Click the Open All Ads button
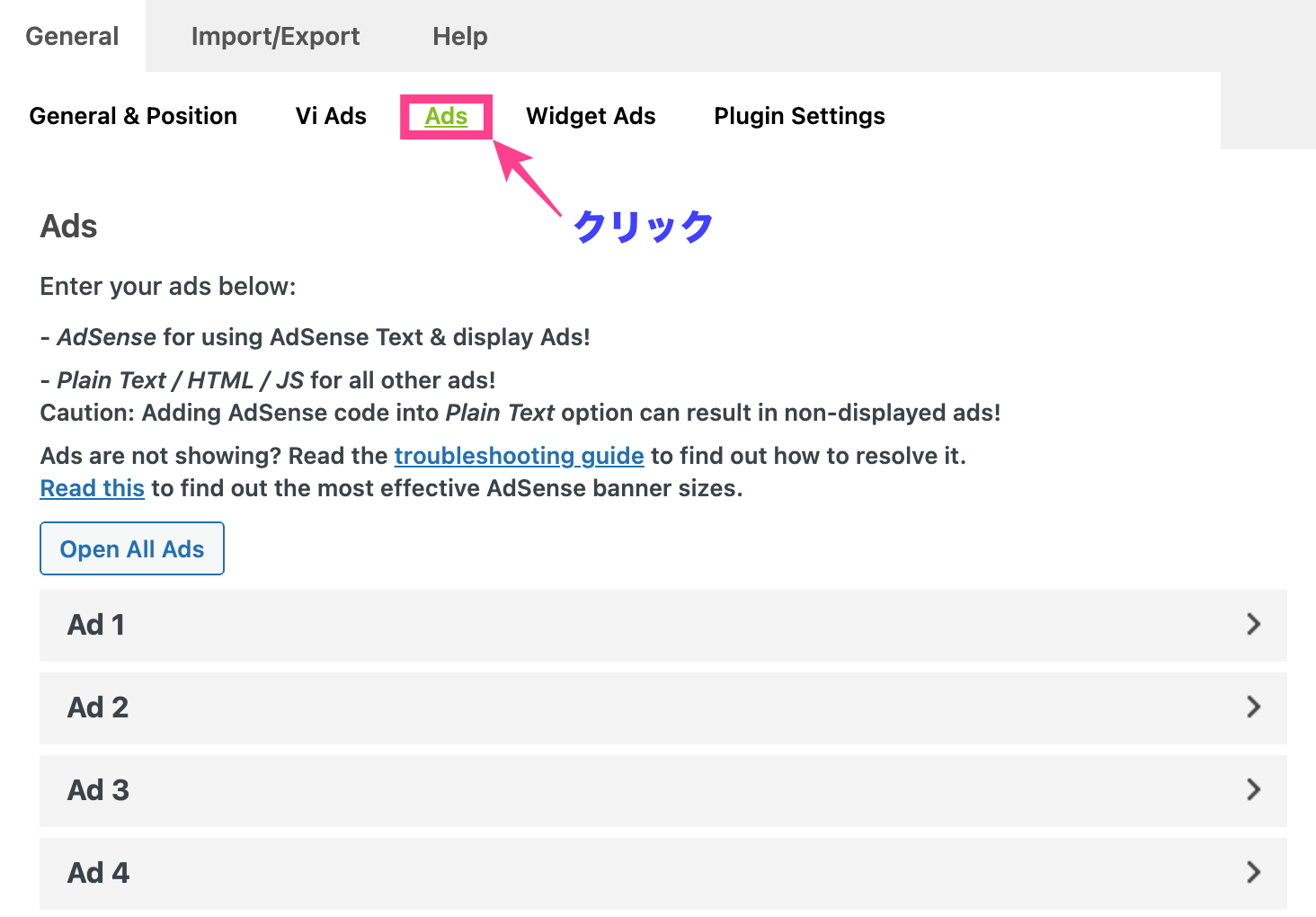1316x917 pixels. 132,548
